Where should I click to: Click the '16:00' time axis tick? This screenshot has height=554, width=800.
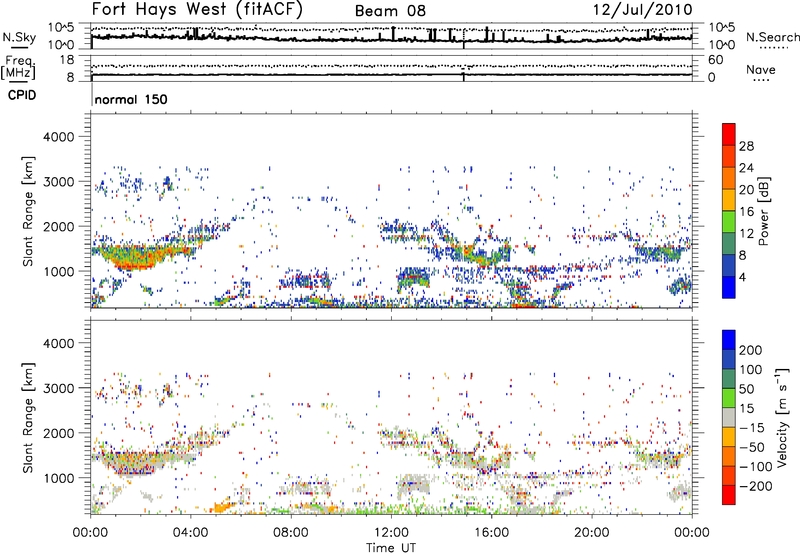tap(491, 533)
